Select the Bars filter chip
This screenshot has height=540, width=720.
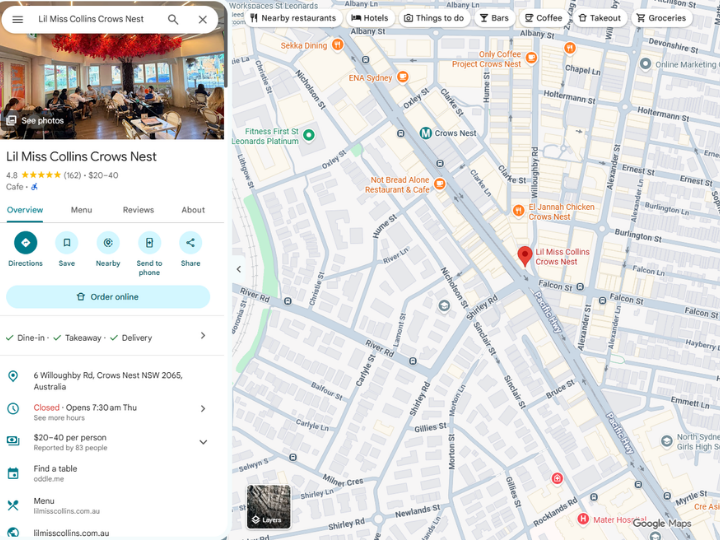coord(494,18)
